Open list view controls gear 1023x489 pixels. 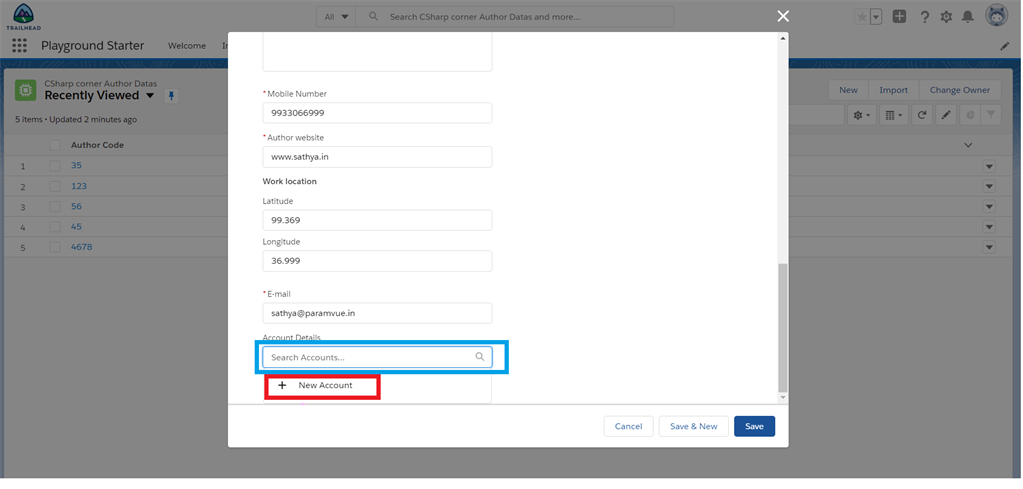[x=862, y=115]
